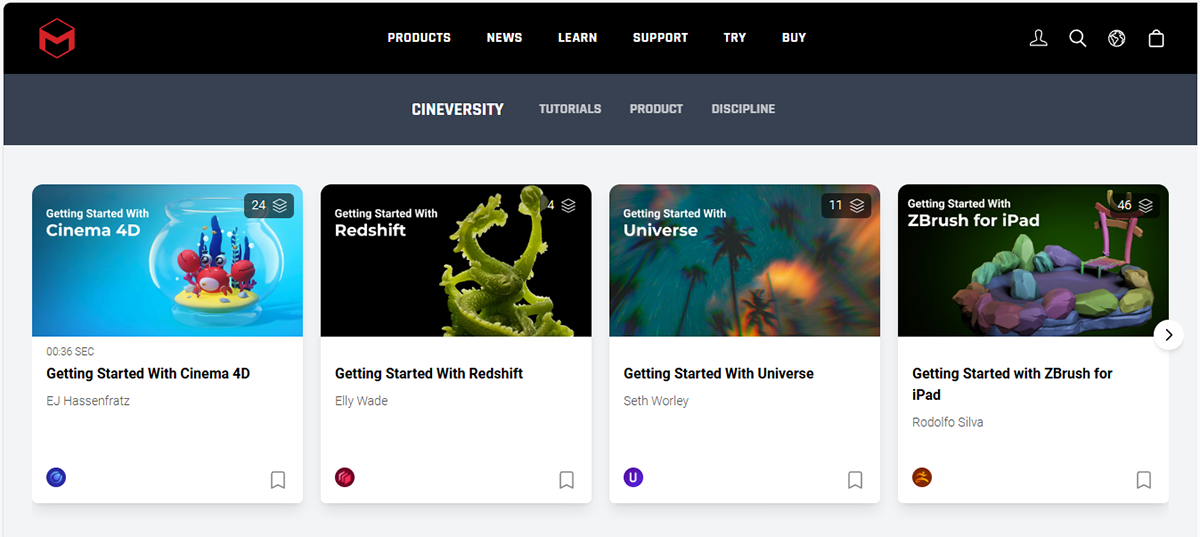1200x537 pixels.
Task: Bookmark the Getting Started With Universe card
Action: [x=855, y=480]
